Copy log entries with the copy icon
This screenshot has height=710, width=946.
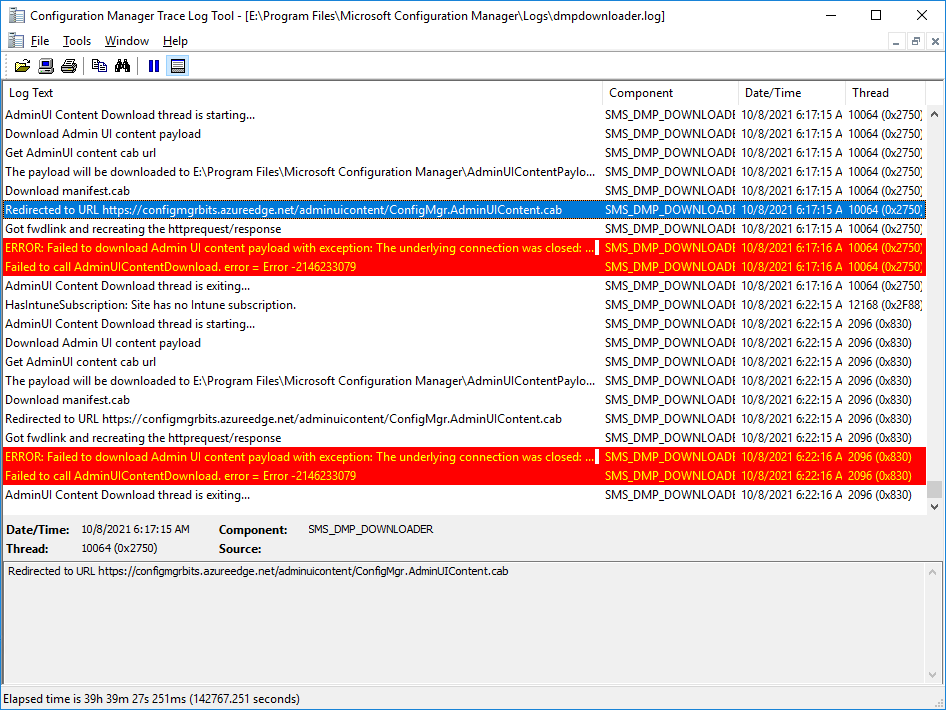(x=98, y=65)
